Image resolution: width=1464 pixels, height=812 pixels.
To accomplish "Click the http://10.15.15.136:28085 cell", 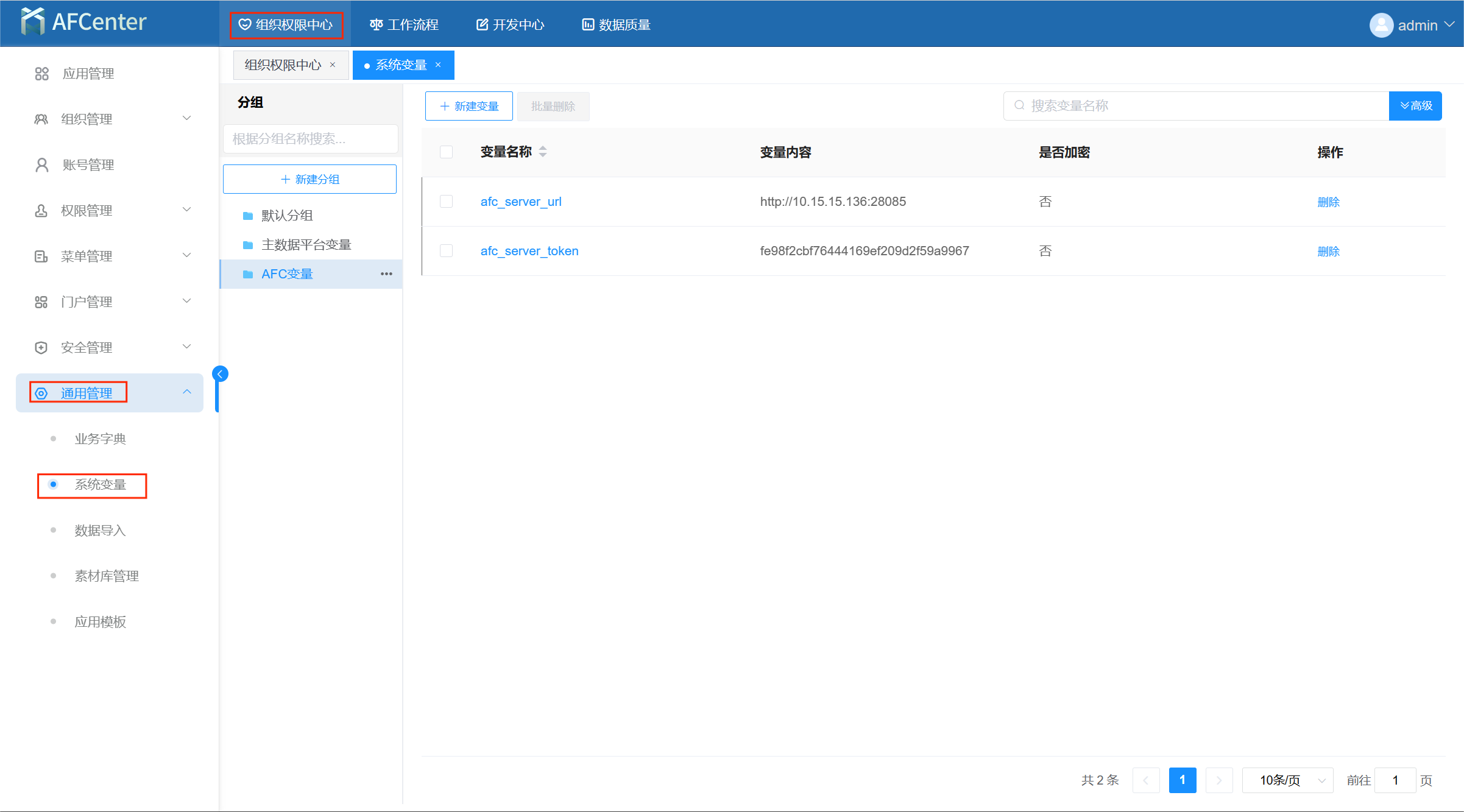I will pos(833,202).
